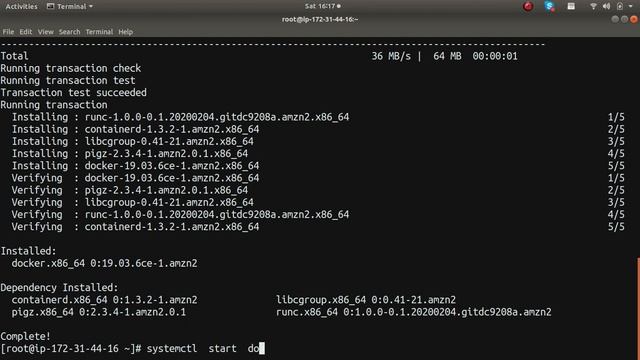This screenshot has height=360, width=640.
Task: Open the File menu
Action: [8, 32]
